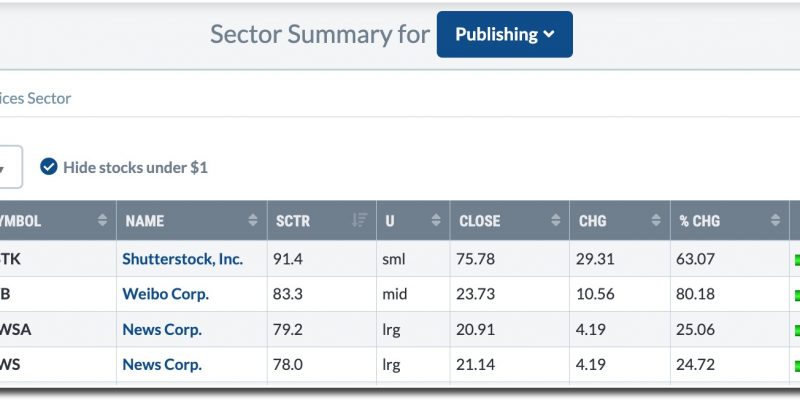Screen dimensions: 800x400
Task: Sort by SYMBOL column arrows
Action: tap(103, 220)
